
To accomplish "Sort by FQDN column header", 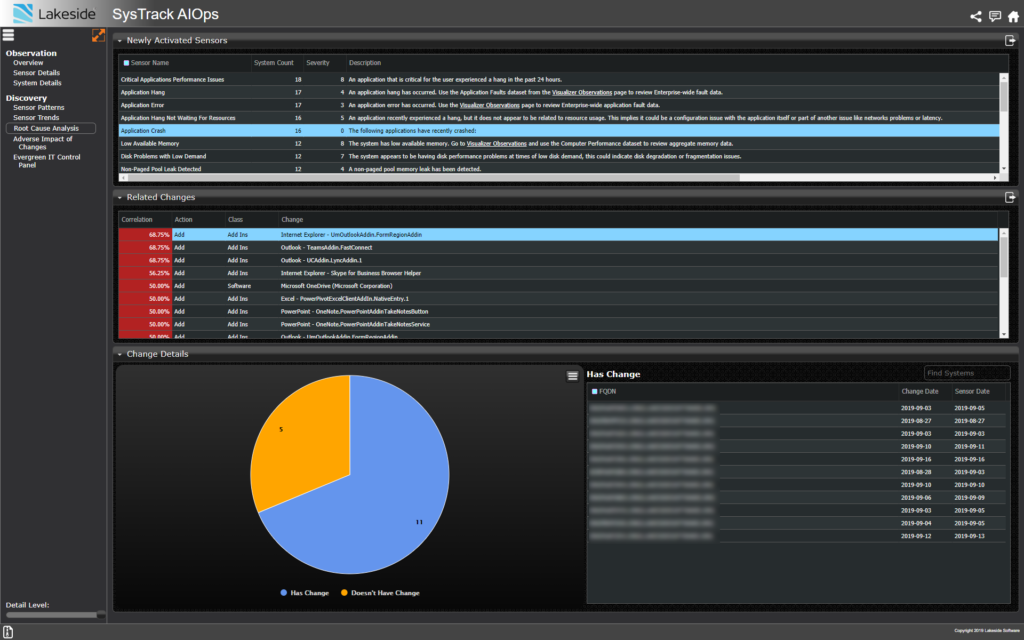I will click(607, 391).
